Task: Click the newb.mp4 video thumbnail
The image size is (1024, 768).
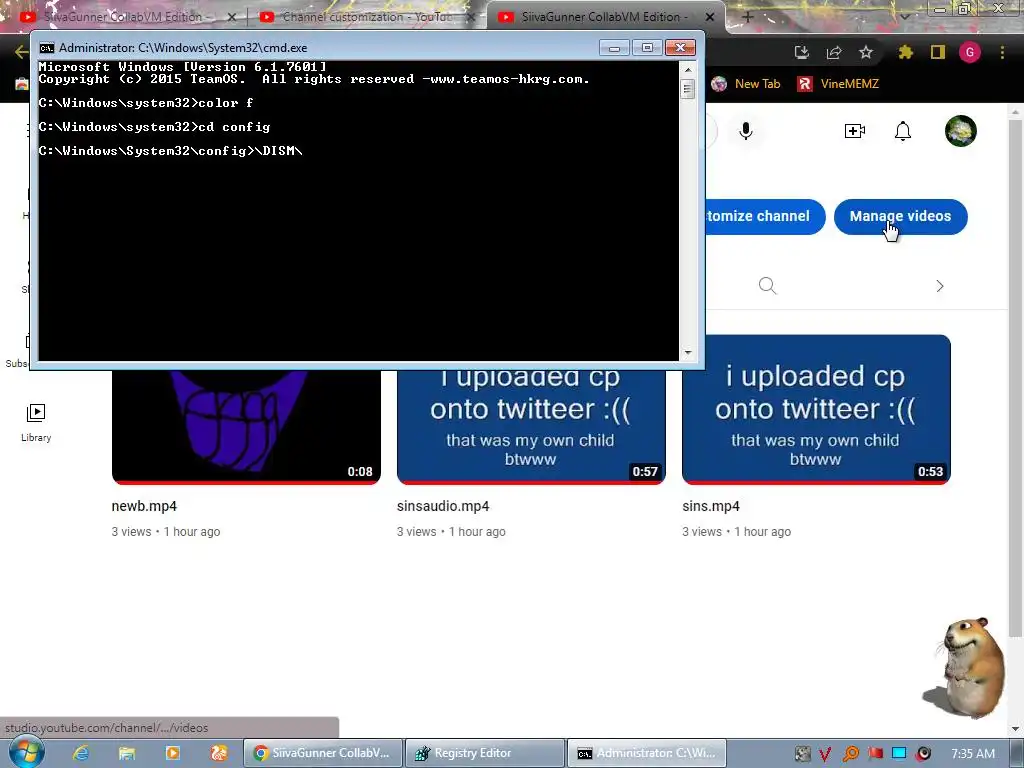Action: tap(246, 427)
